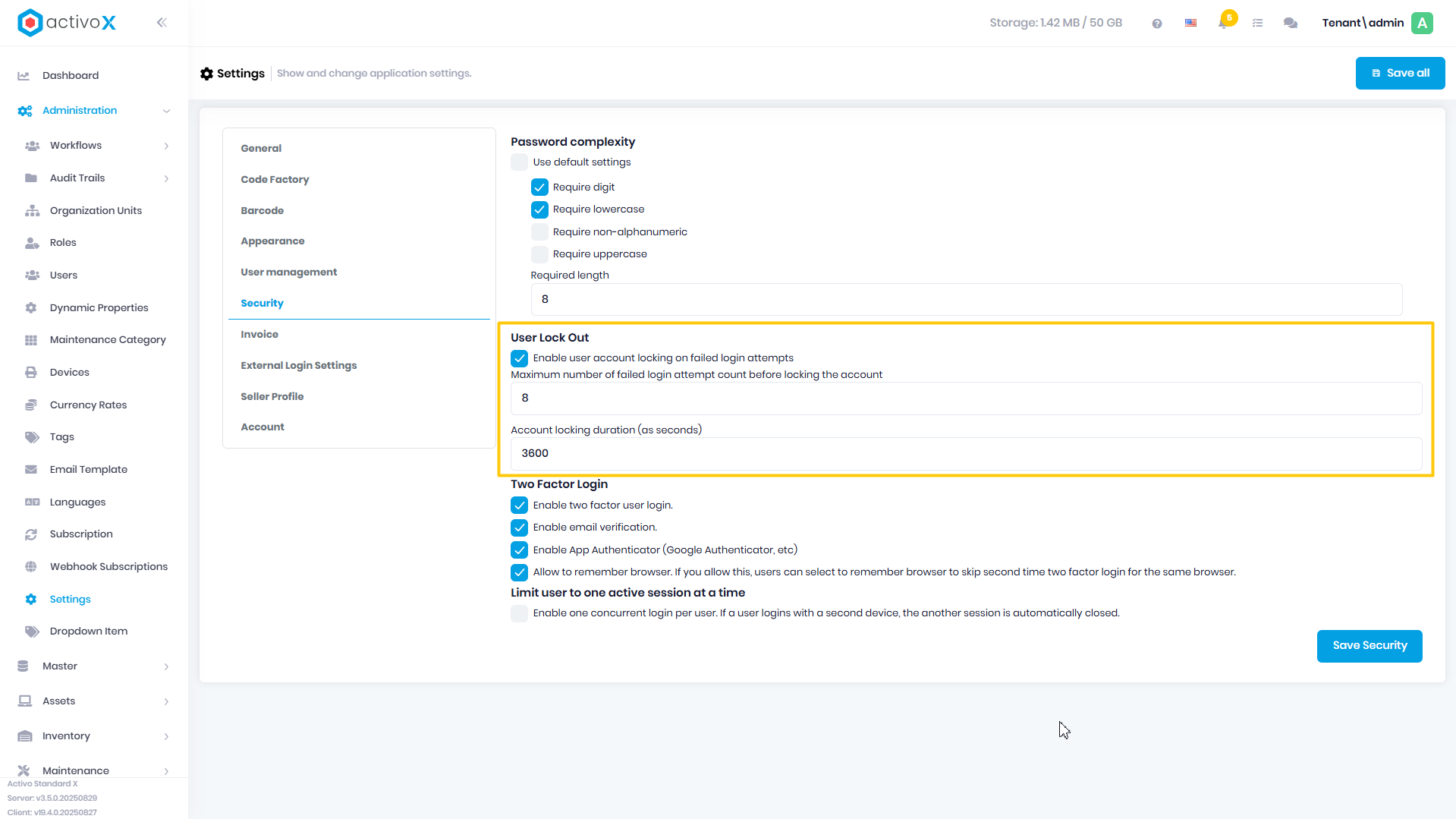1456x819 pixels.
Task: Click the Audit Trails folder icon
Action: pos(31,178)
